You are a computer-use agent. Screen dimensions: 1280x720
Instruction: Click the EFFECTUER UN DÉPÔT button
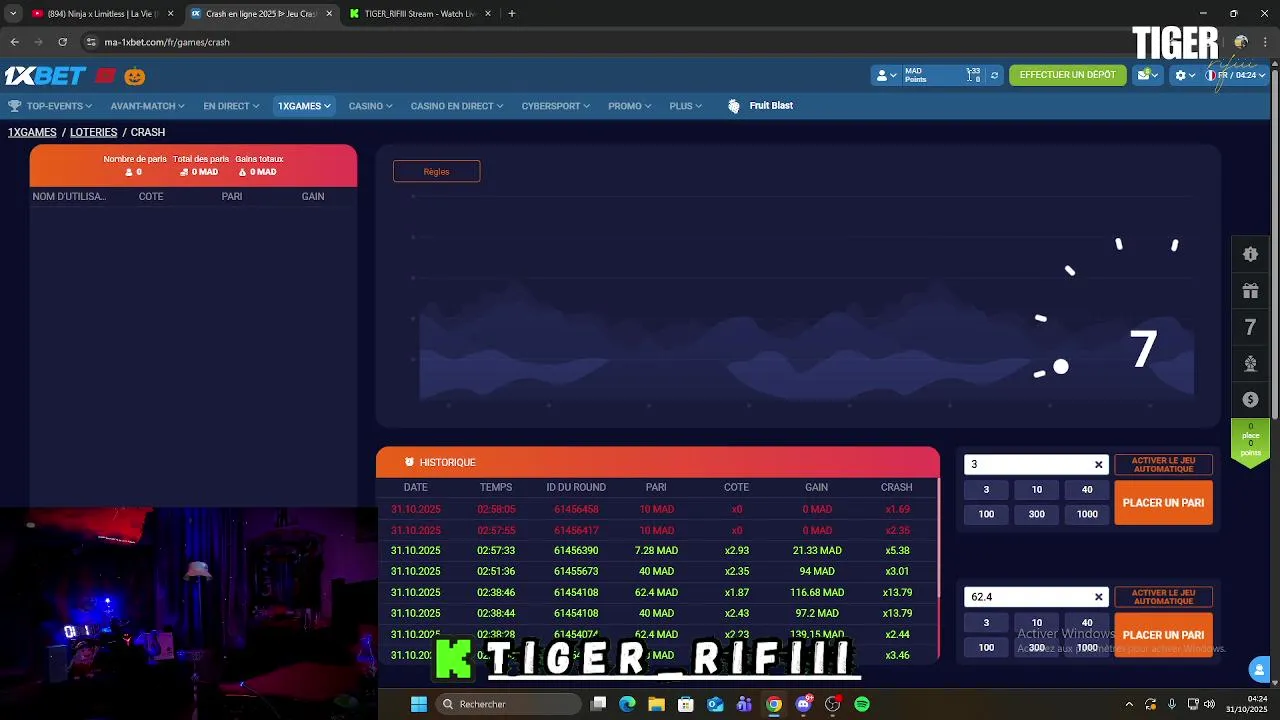coord(1067,75)
